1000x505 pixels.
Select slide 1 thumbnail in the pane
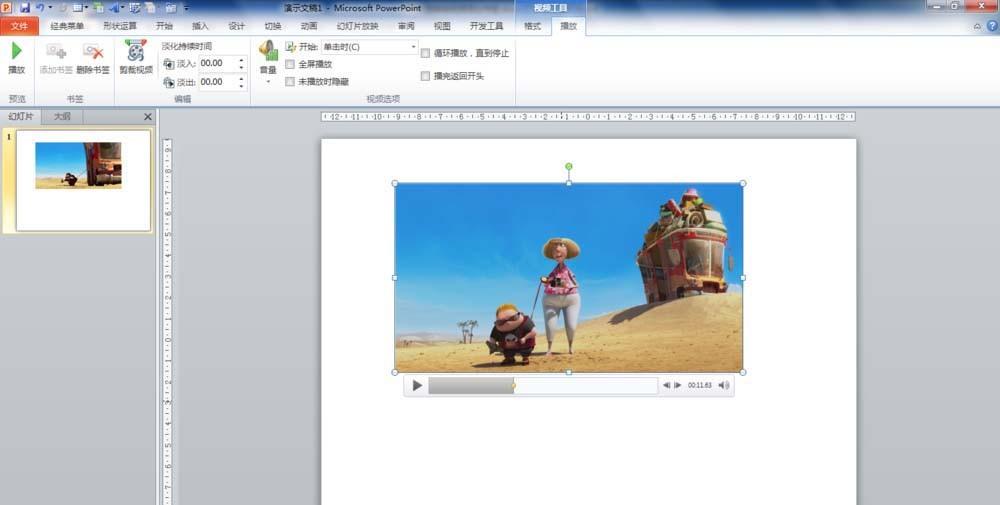point(83,180)
